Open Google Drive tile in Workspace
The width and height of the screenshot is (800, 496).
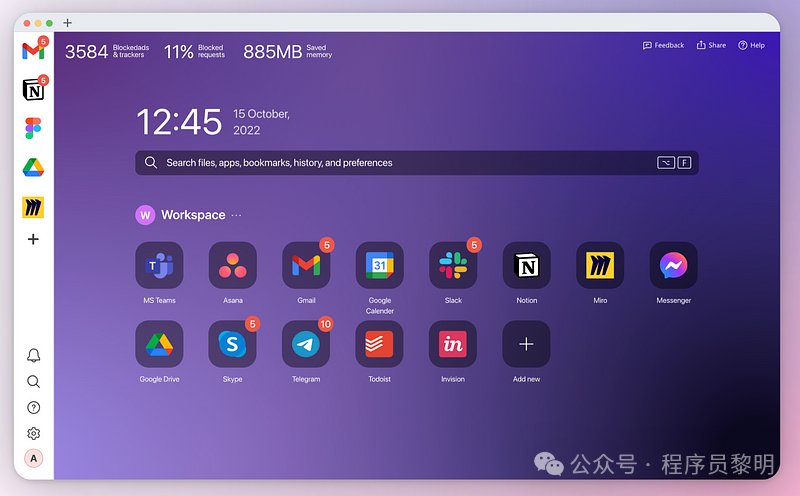pyautogui.click(x=159, y=344)
